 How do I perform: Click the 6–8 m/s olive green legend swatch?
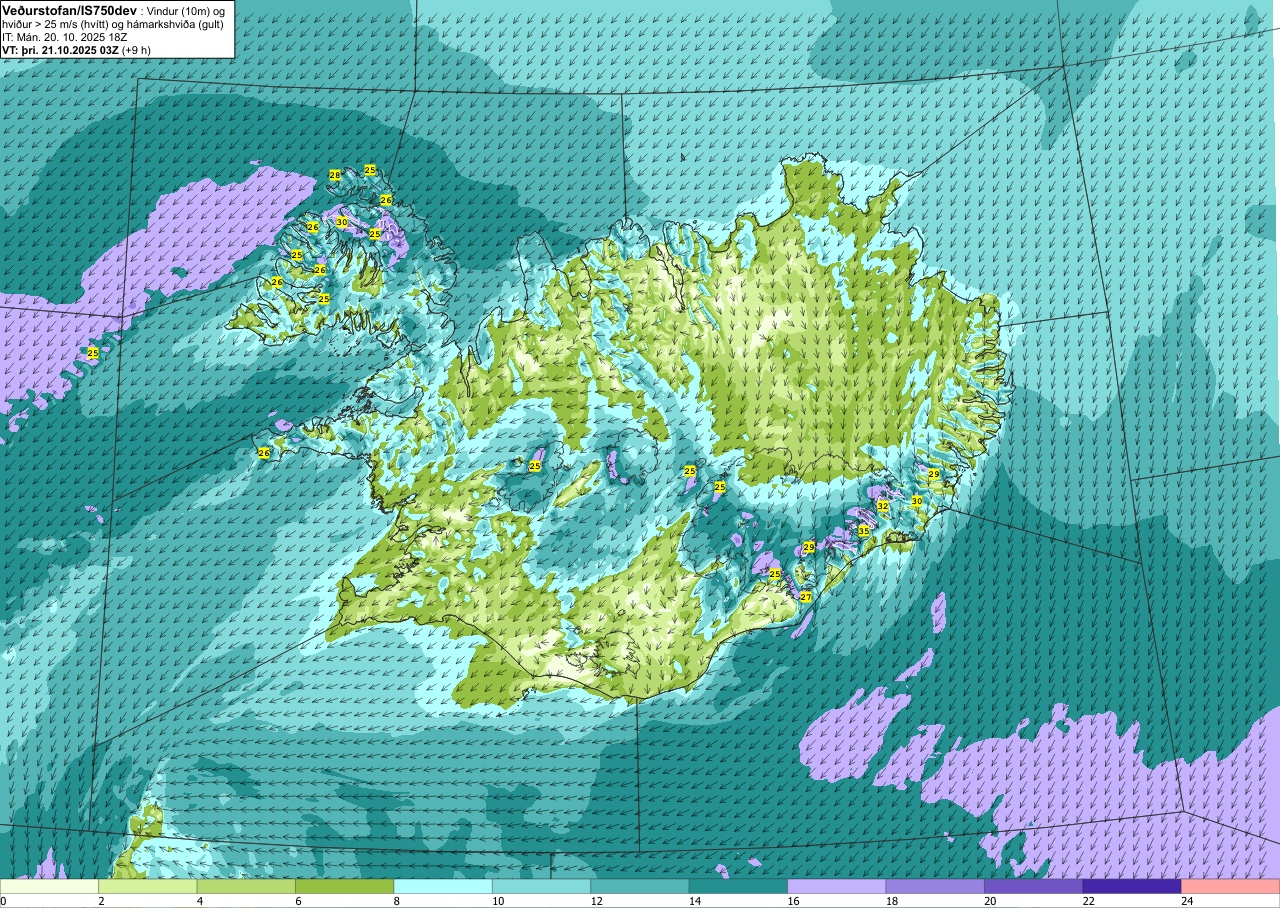(x=345, y=886)
